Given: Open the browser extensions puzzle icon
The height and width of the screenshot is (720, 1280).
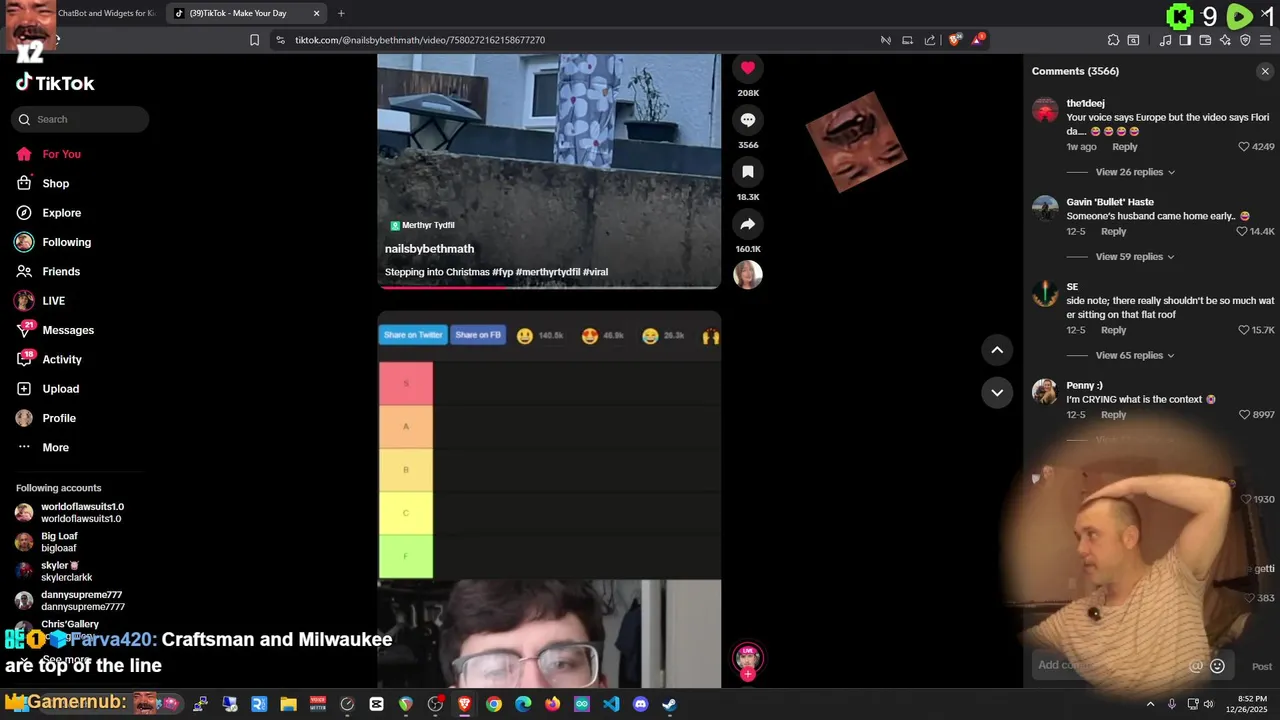Looking at the screenshot, I should coord(1113,40).
